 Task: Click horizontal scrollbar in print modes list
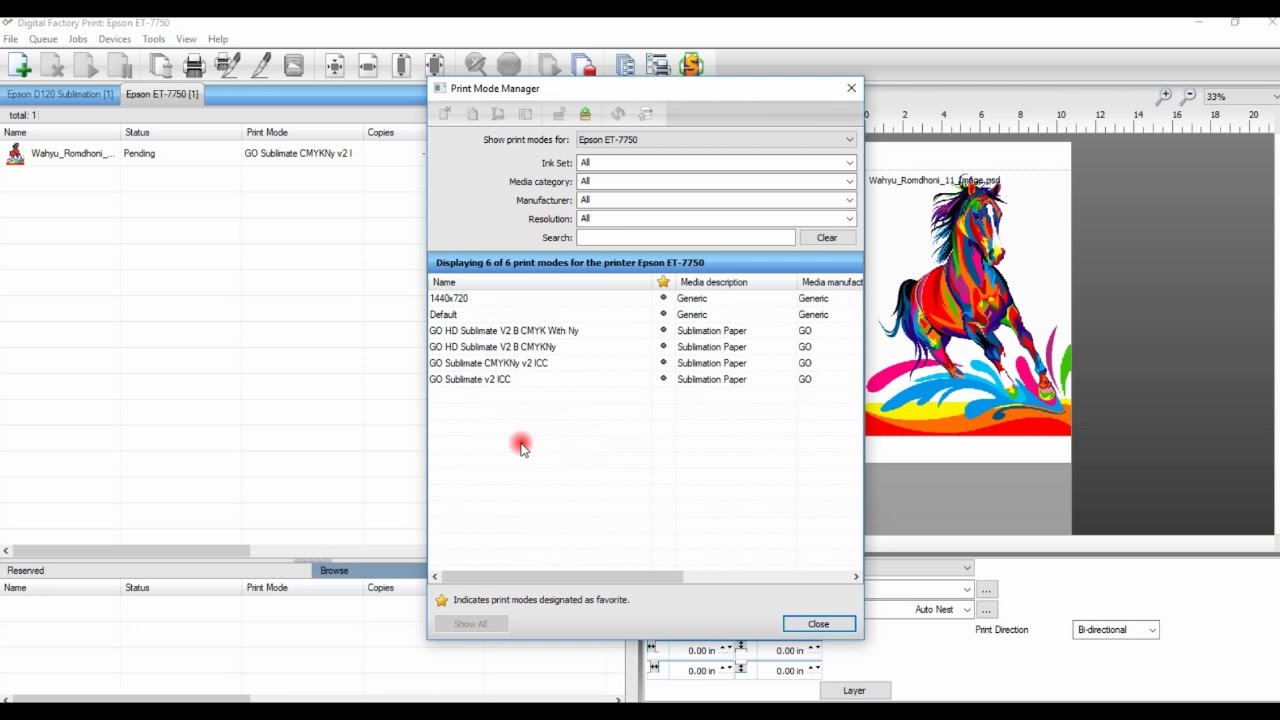coord(562,576)
